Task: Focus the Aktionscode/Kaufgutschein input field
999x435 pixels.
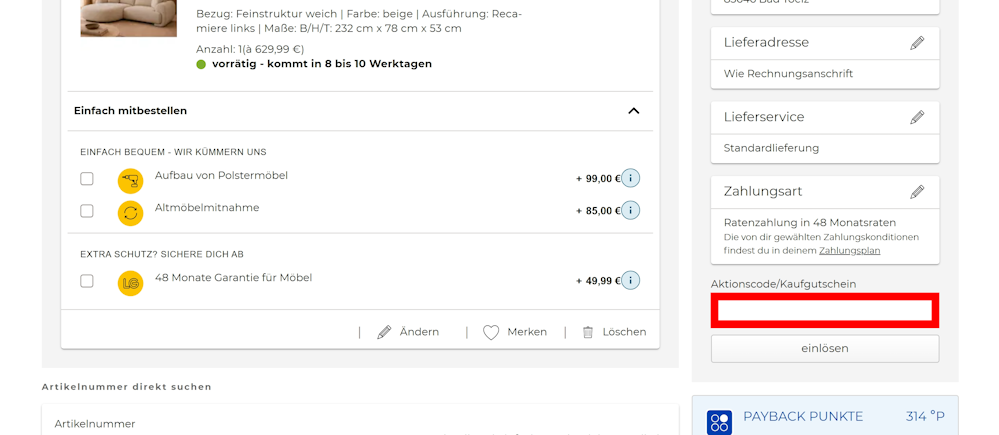Action: pos(824,310)
